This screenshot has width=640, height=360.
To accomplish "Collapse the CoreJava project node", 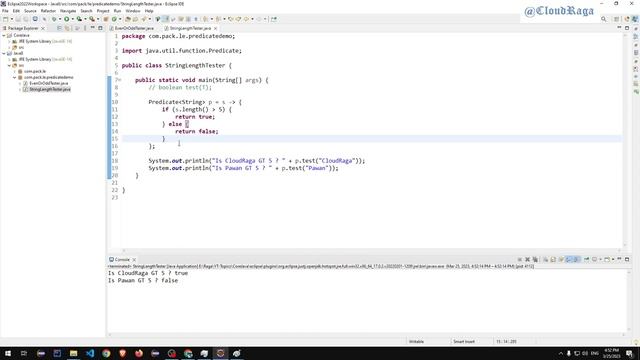I will click(x=4, y=36).
